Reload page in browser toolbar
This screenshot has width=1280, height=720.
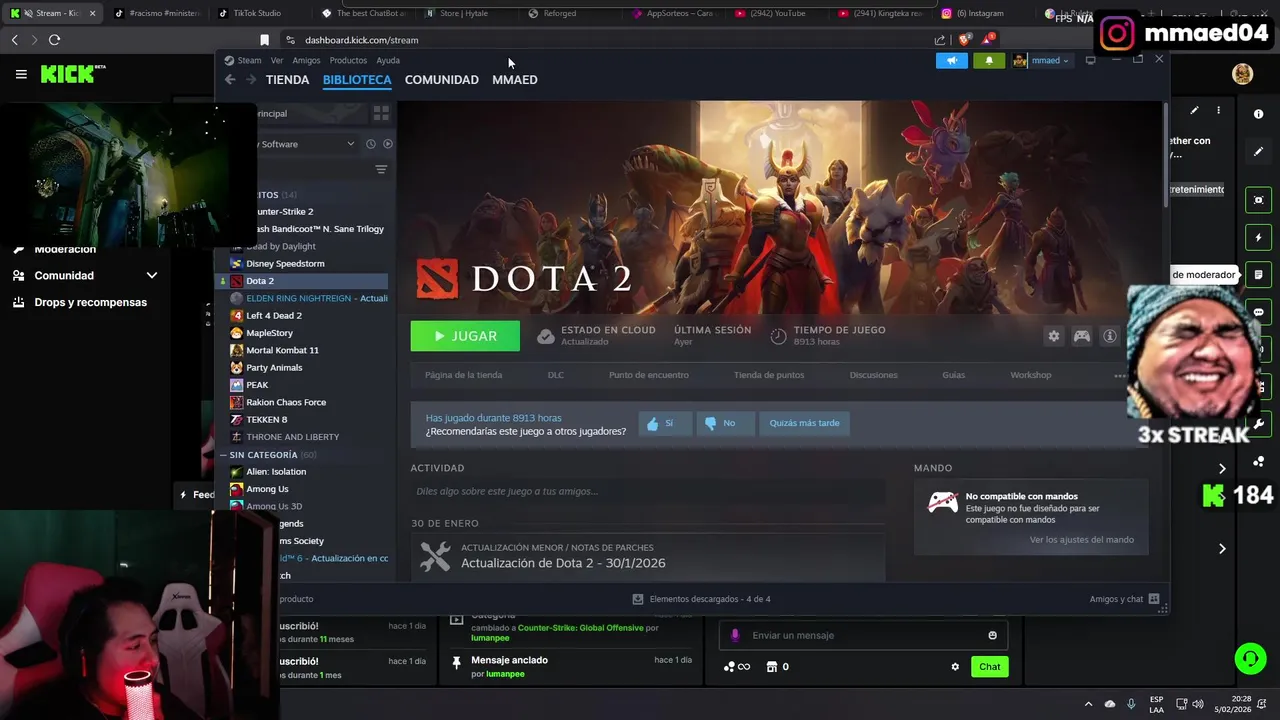coord(54,40)
